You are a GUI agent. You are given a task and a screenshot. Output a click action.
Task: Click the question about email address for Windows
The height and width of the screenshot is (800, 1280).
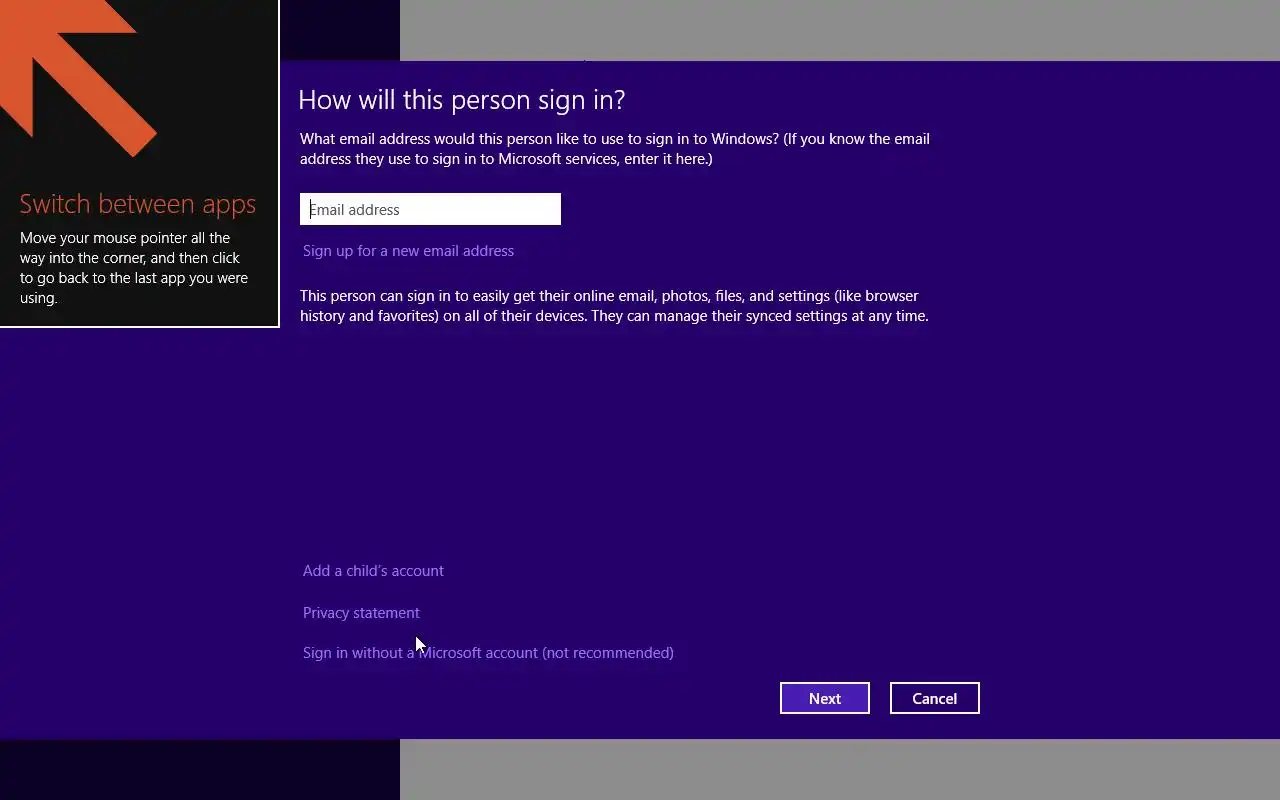click(615, 149)
